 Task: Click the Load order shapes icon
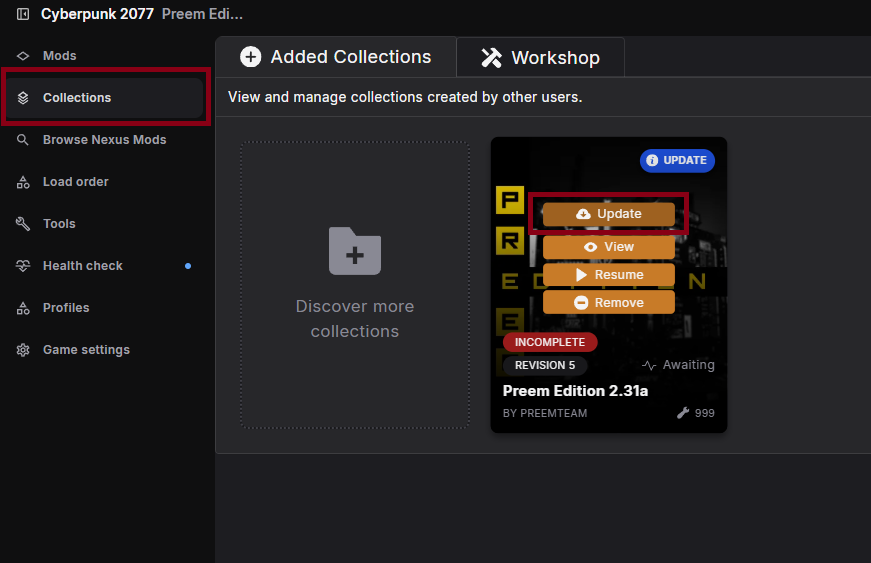tap(23, 182)
